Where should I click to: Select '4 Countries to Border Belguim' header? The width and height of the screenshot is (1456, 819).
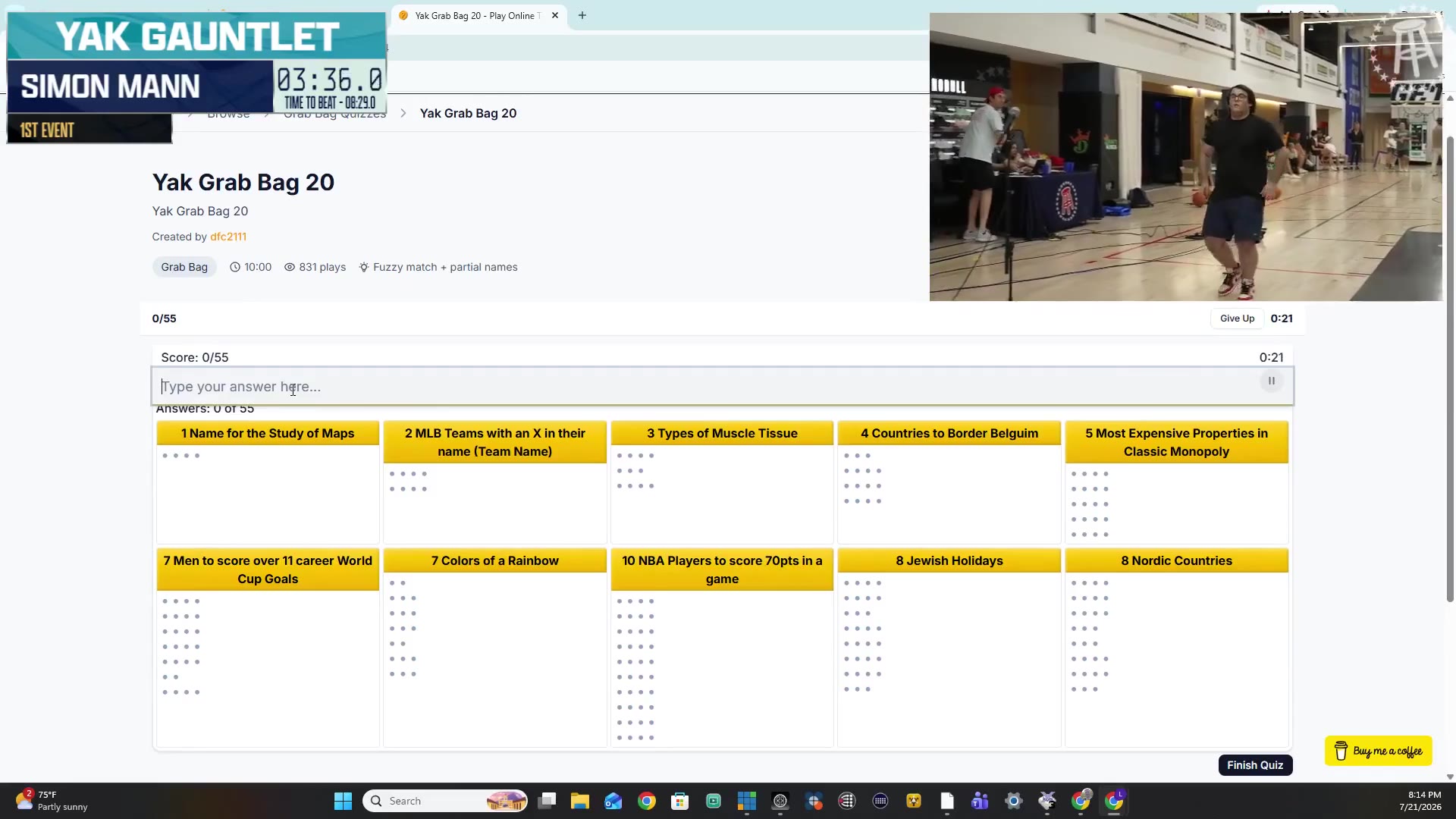[949, 433]
